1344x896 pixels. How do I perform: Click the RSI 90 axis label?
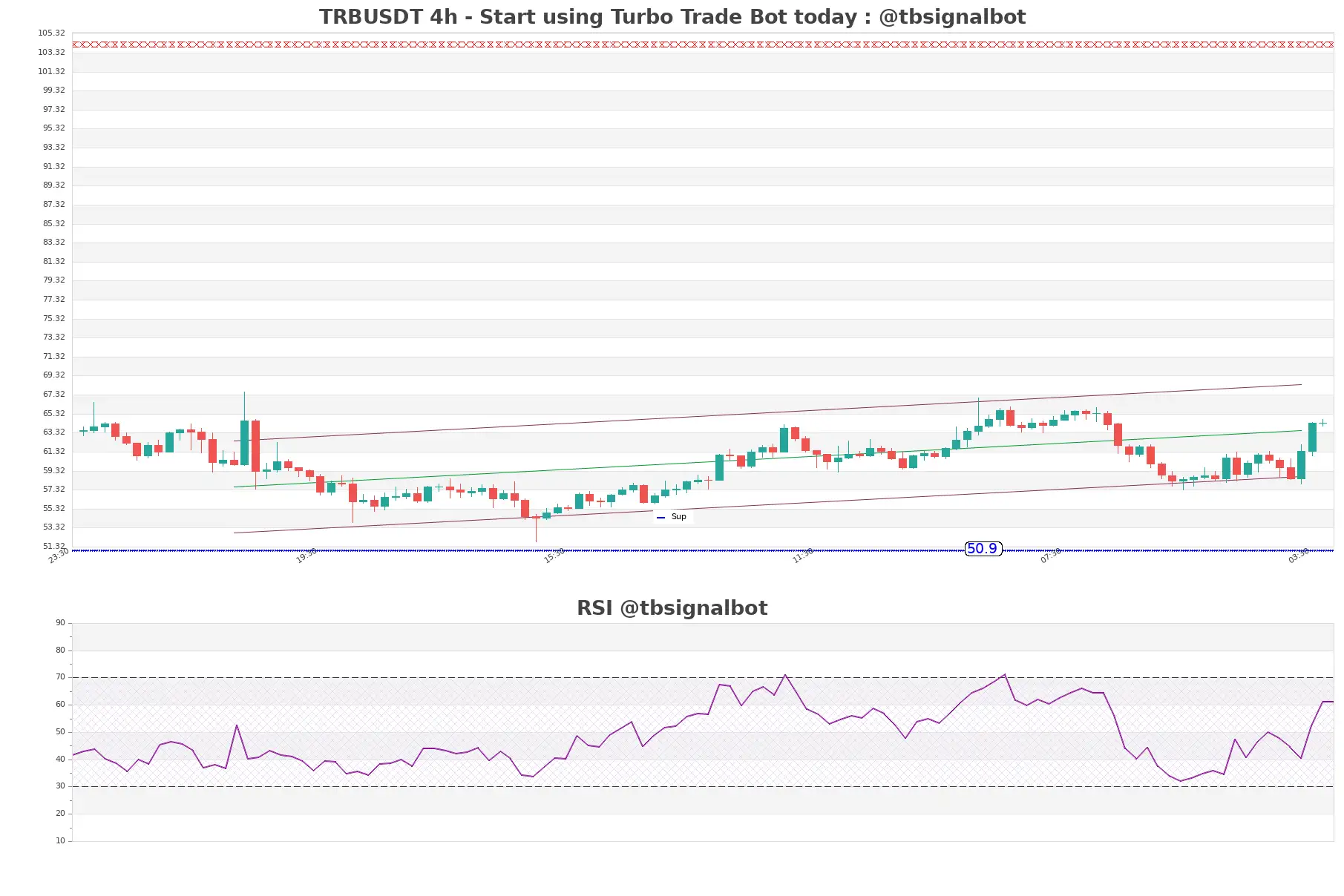61,623
